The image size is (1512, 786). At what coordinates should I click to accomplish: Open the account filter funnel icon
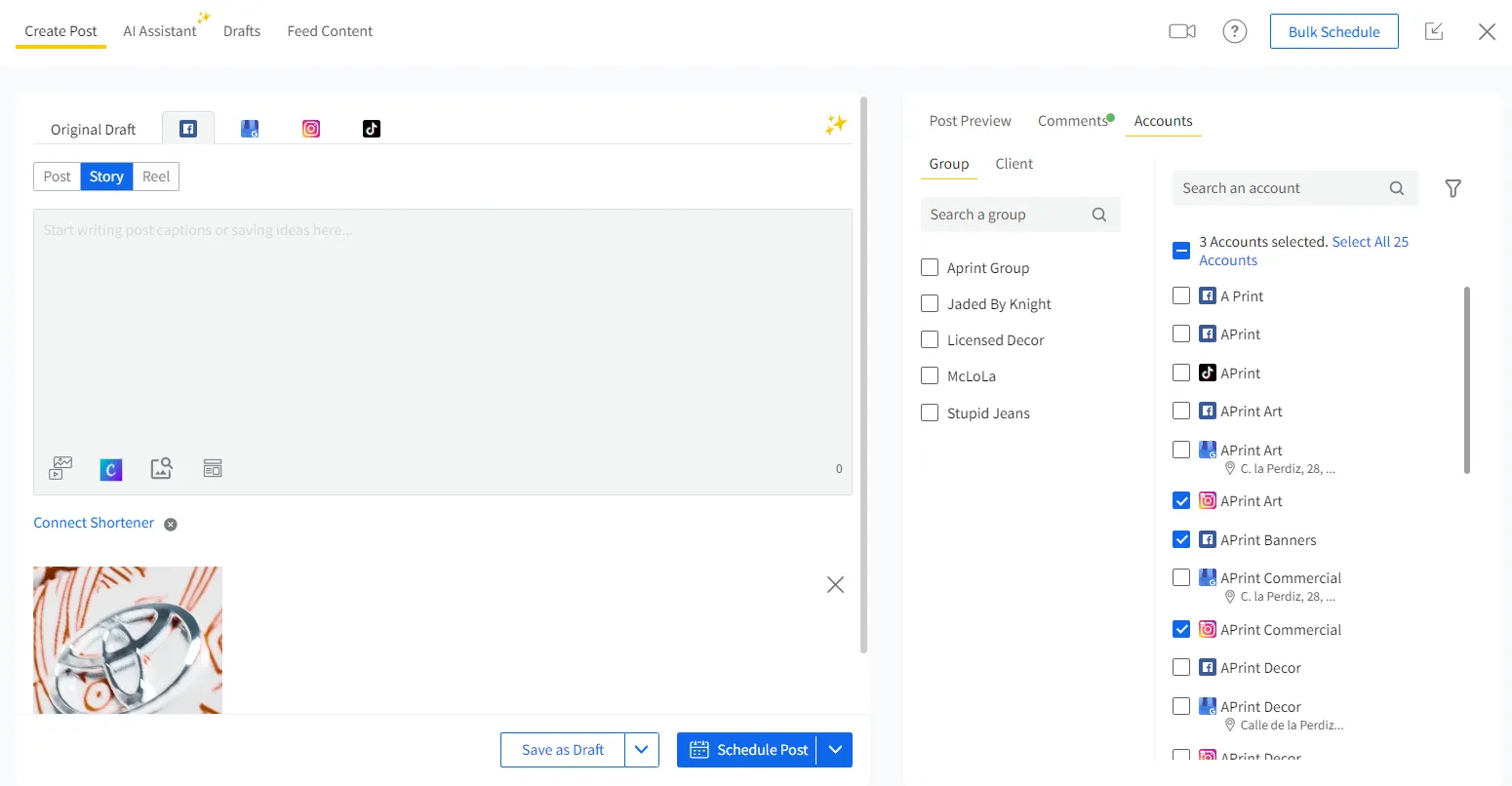pyautogui.click(x=1452, y=188)
